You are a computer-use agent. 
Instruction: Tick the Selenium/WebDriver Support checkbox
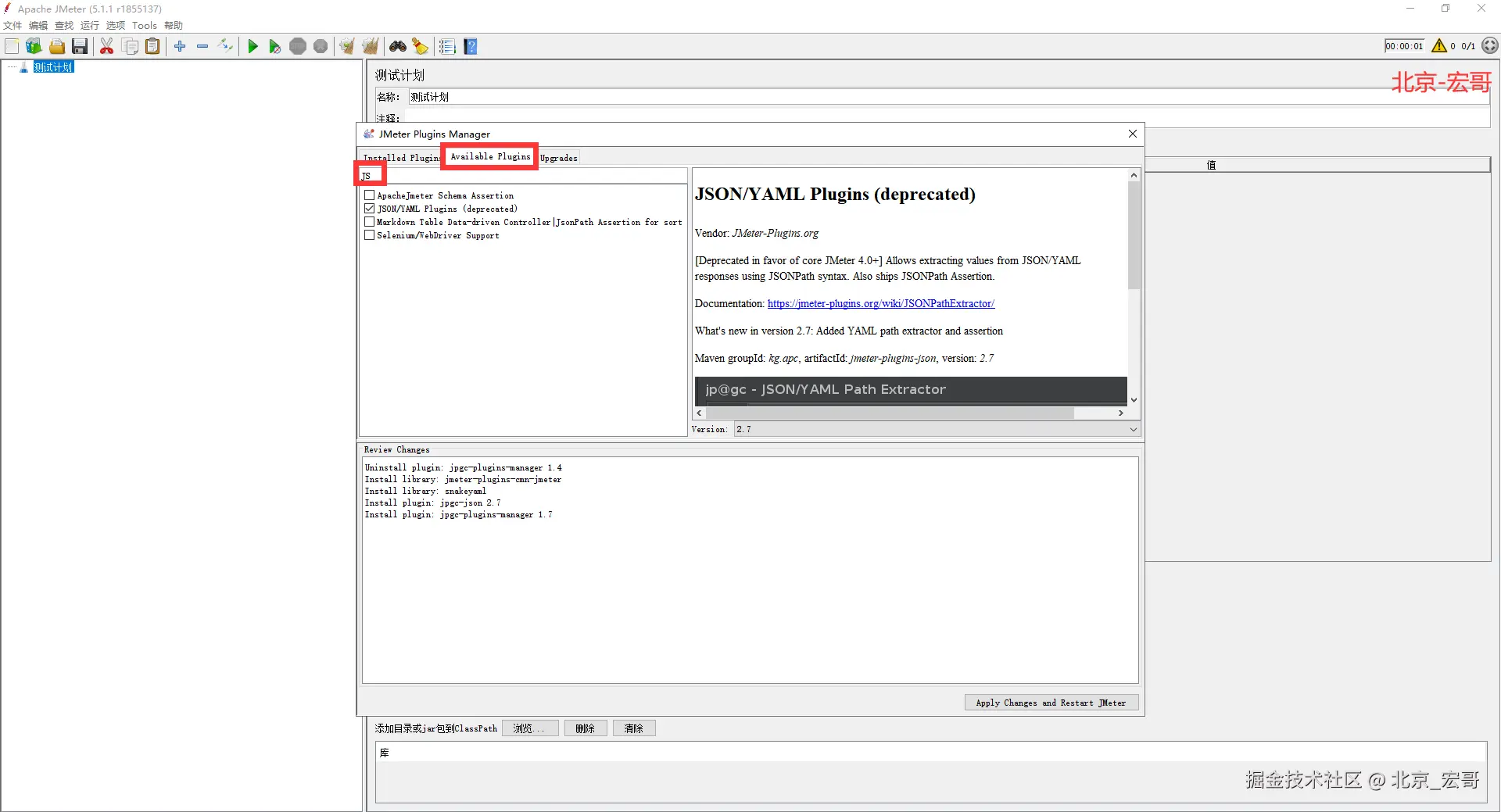369,235
